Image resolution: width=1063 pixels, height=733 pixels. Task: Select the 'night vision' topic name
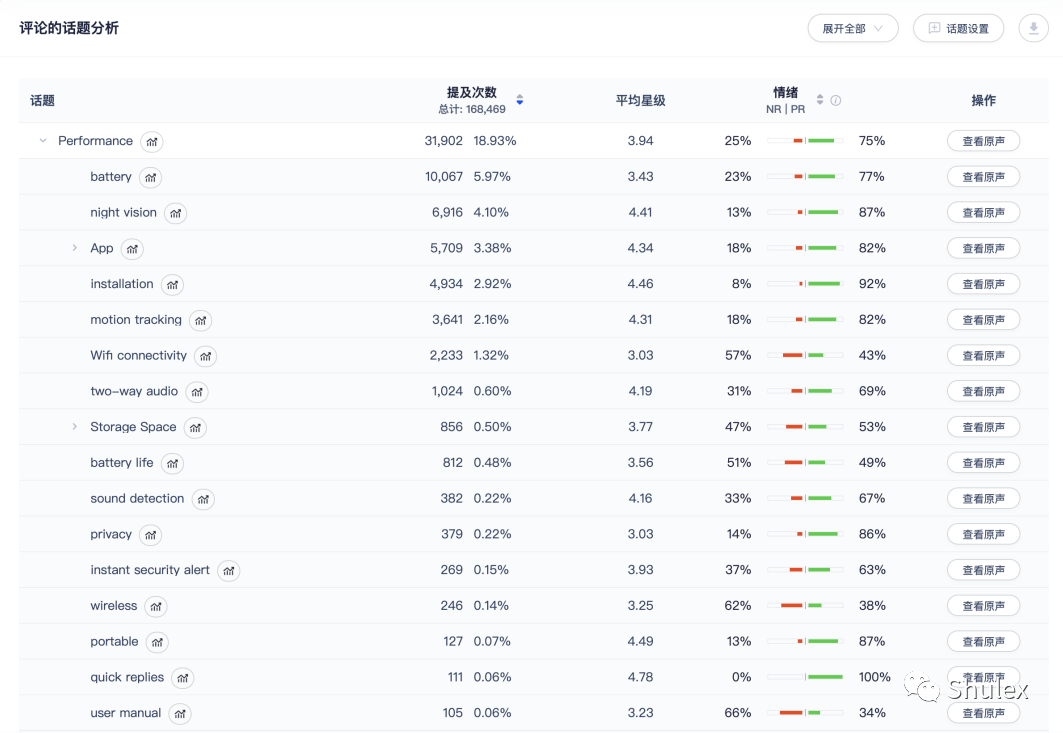pyautogui.click(x=123, y=212)
